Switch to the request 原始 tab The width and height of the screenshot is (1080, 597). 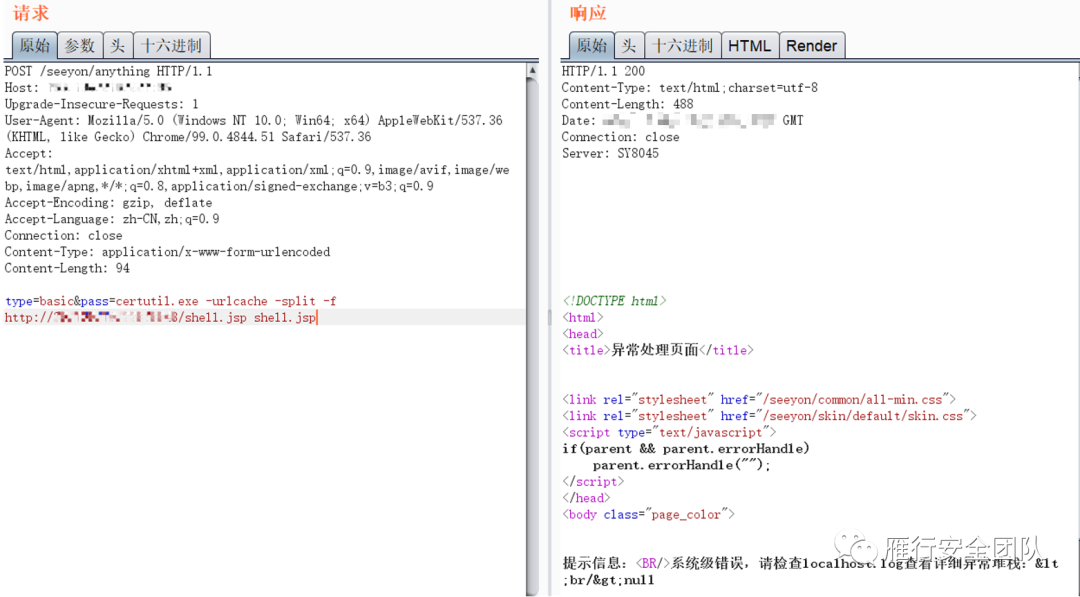coord(34,45)
